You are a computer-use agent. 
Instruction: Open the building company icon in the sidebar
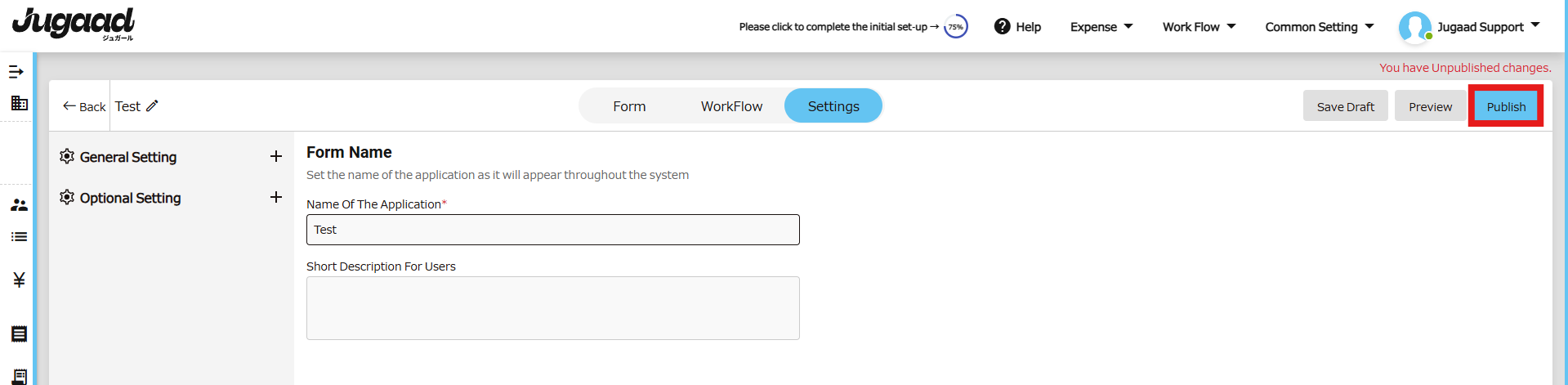pyautogui.click(x=19, y=103)
